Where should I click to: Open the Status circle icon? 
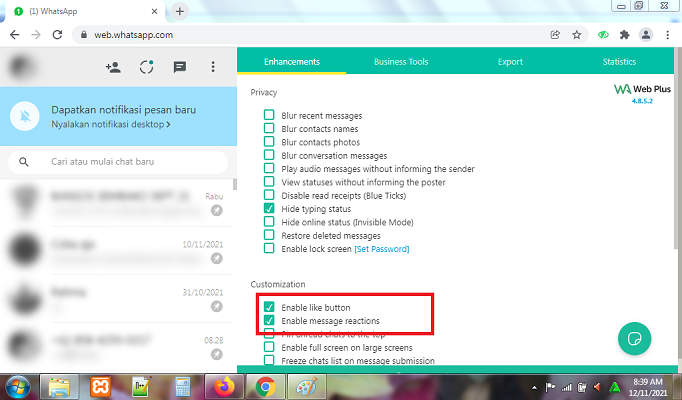pyautogui.click(x=147, y=67)
